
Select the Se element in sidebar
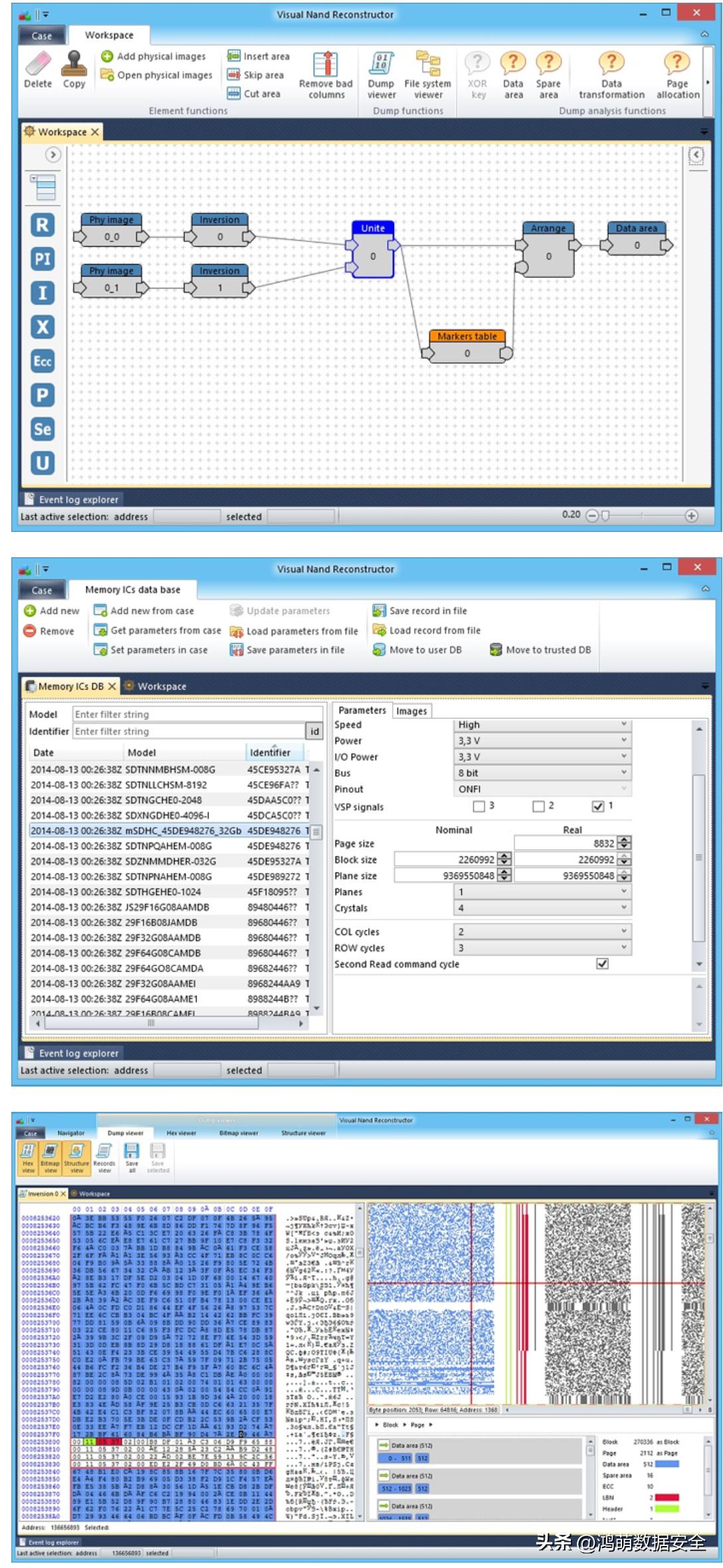(x=43, y=429)
